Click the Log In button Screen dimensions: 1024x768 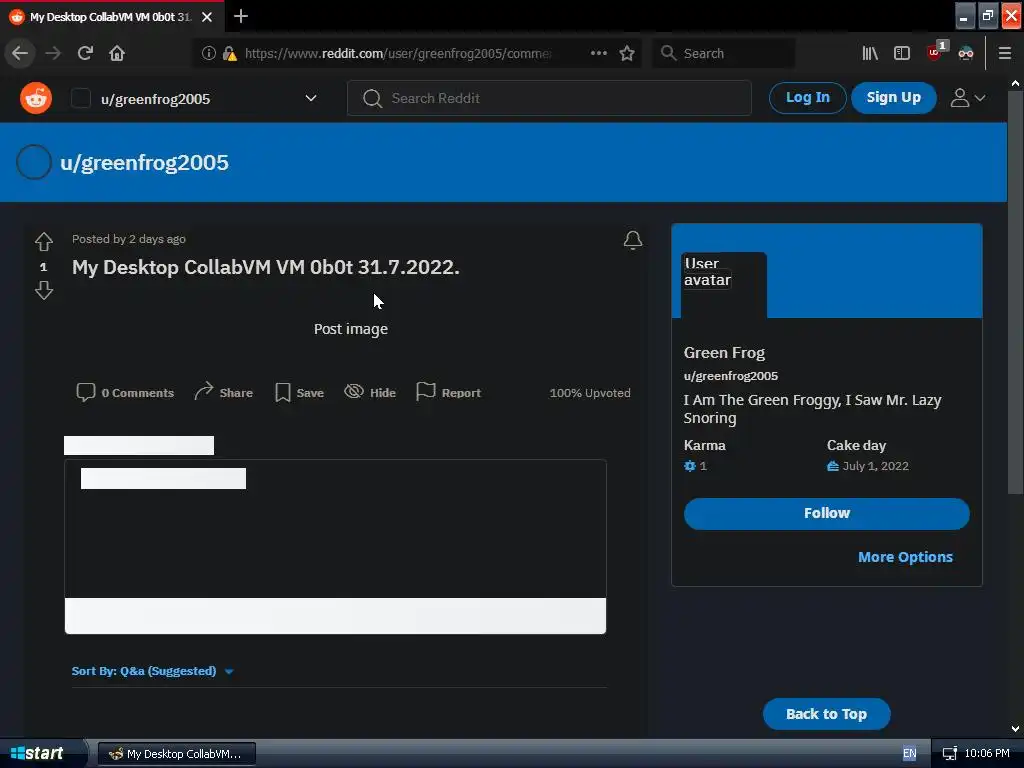(x=807, y=98)
